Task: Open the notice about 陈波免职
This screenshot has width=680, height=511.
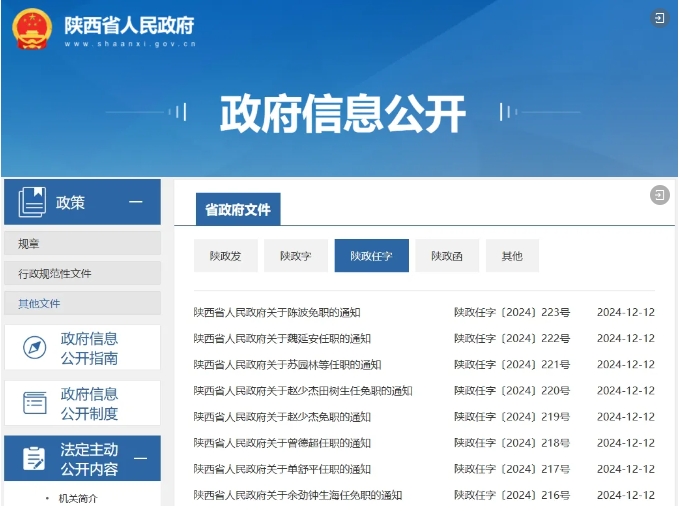Action: click(x=277, y=312)
